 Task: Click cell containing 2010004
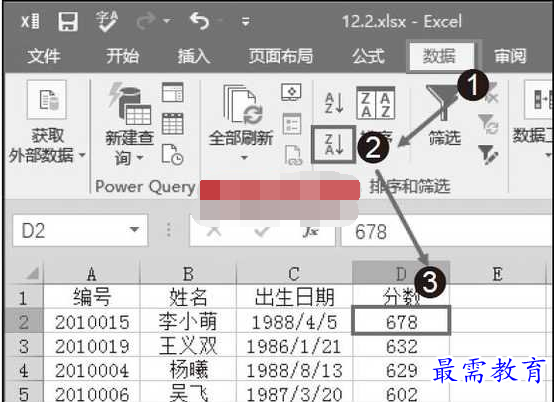[x=92, y=370]
